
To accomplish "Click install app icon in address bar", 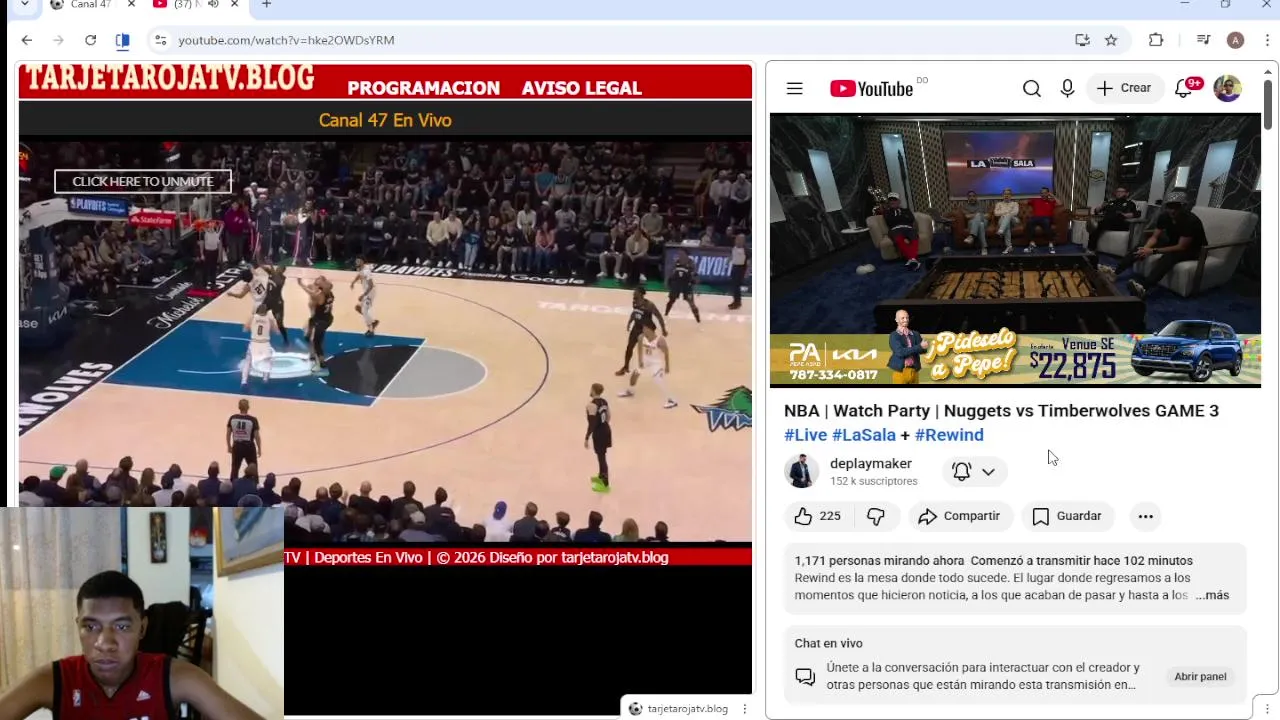I will pyautogui.click(x=1082, y=40).
